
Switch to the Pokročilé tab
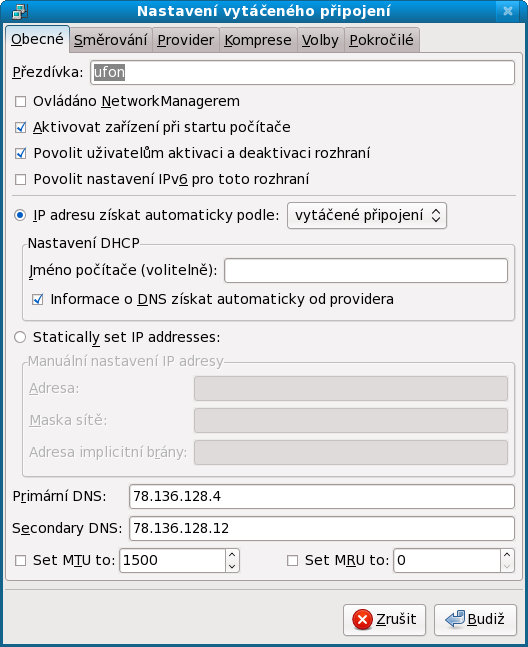click(x=382, y=40)
